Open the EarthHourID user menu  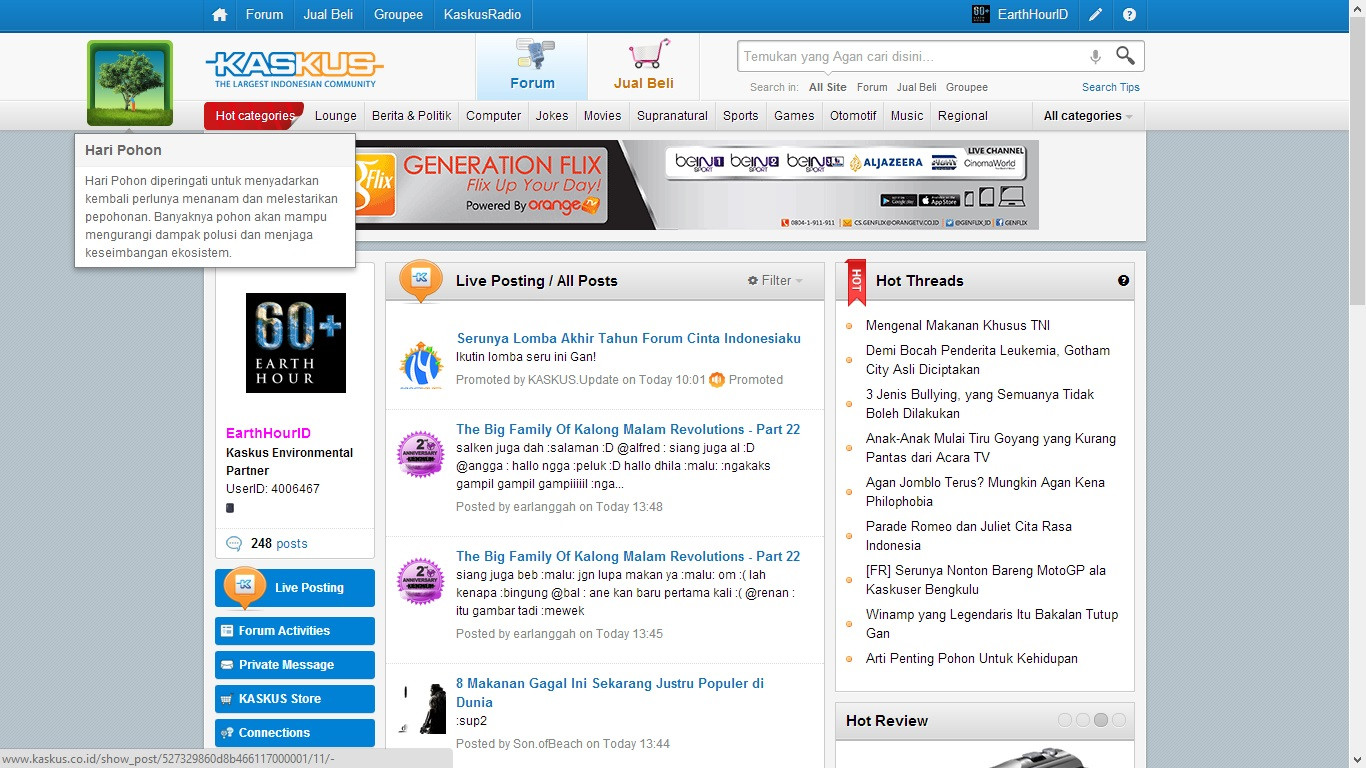pyautogui.click(x=1021, y=15)
